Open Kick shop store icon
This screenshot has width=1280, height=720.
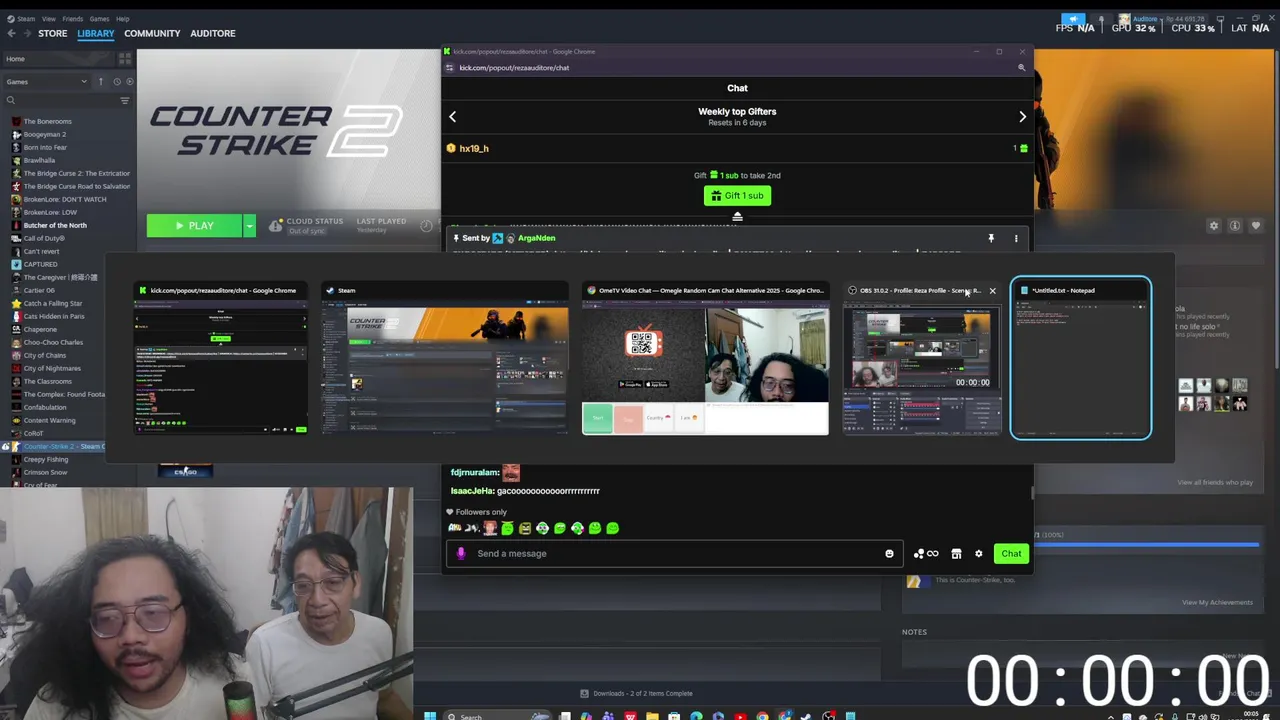(956, 554)
